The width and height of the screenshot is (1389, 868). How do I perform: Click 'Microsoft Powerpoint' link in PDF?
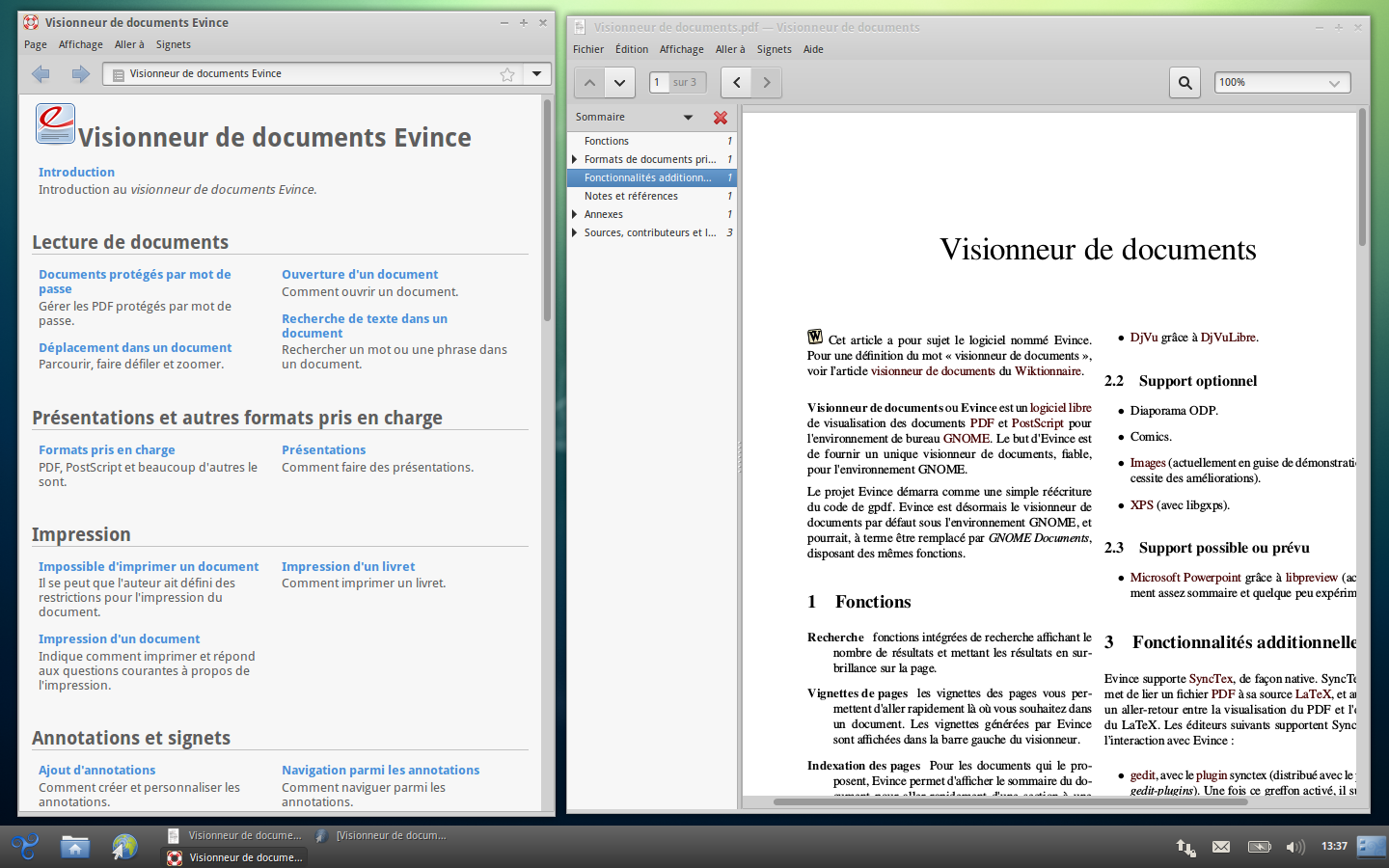click(1185, 578)
